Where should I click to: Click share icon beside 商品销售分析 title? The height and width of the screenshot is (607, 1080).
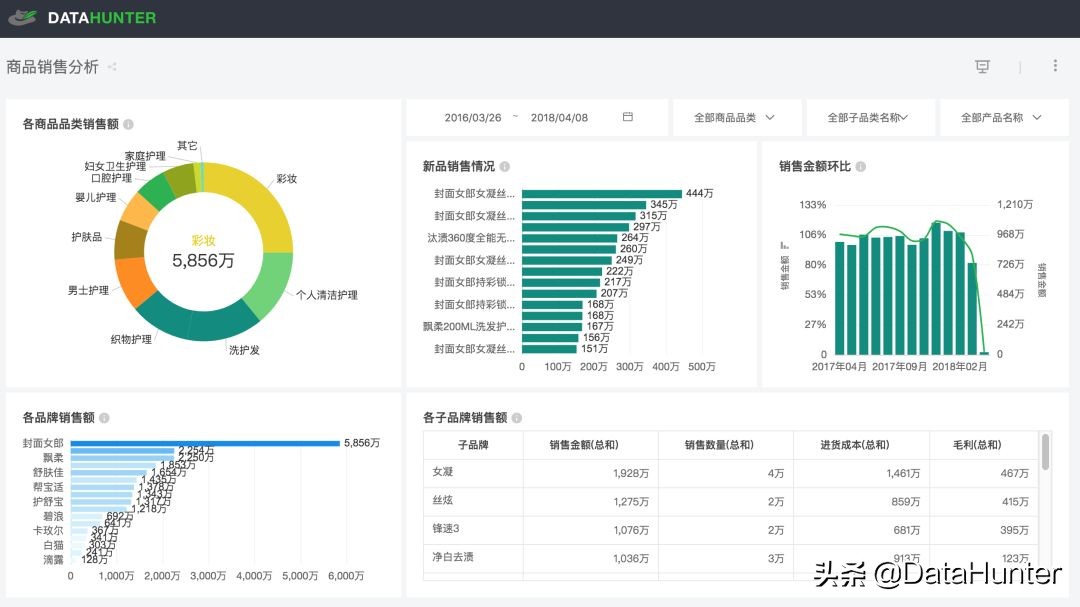[112, 67]
